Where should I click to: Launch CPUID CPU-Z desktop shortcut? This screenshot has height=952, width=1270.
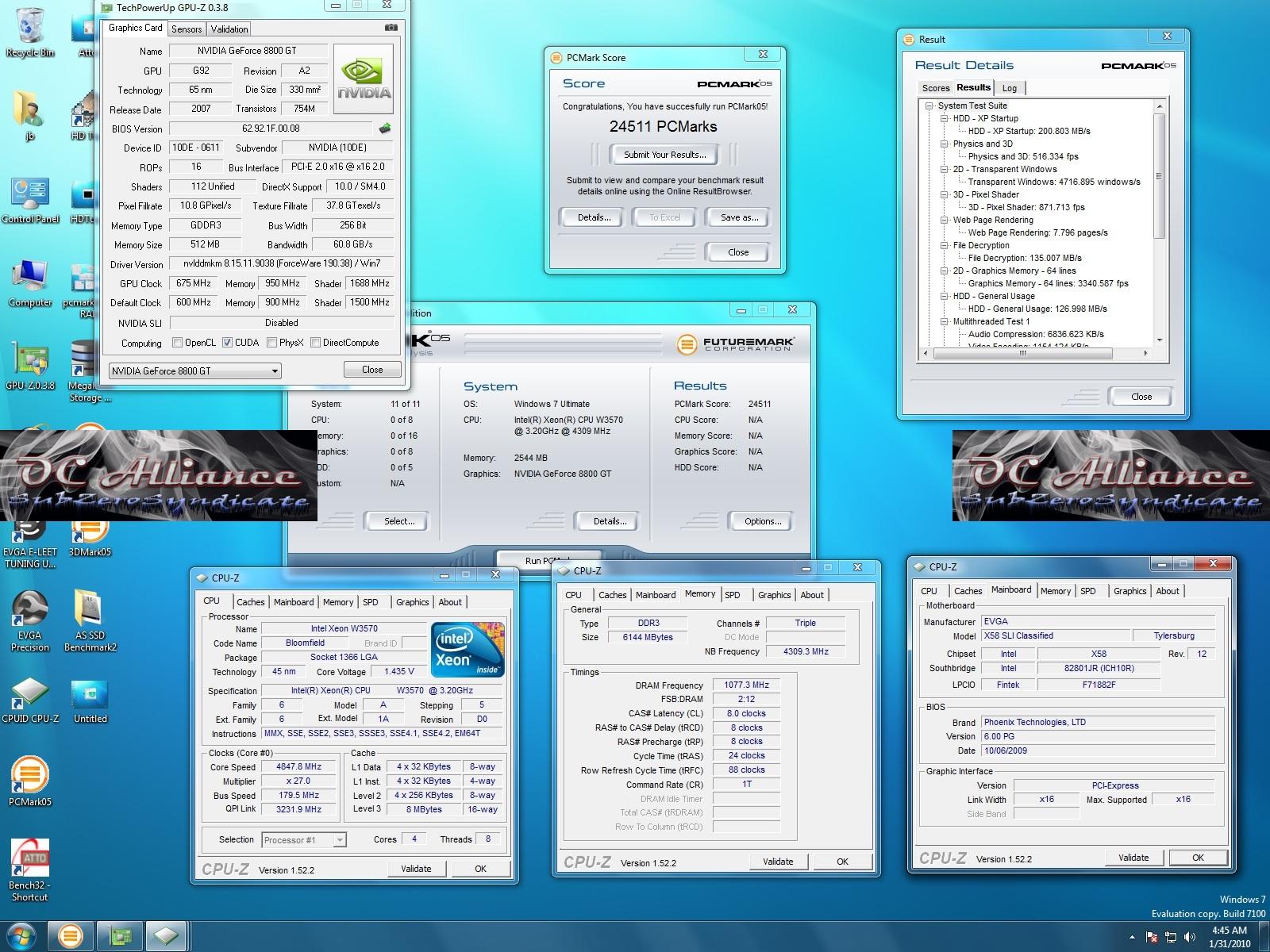point(30,700)
